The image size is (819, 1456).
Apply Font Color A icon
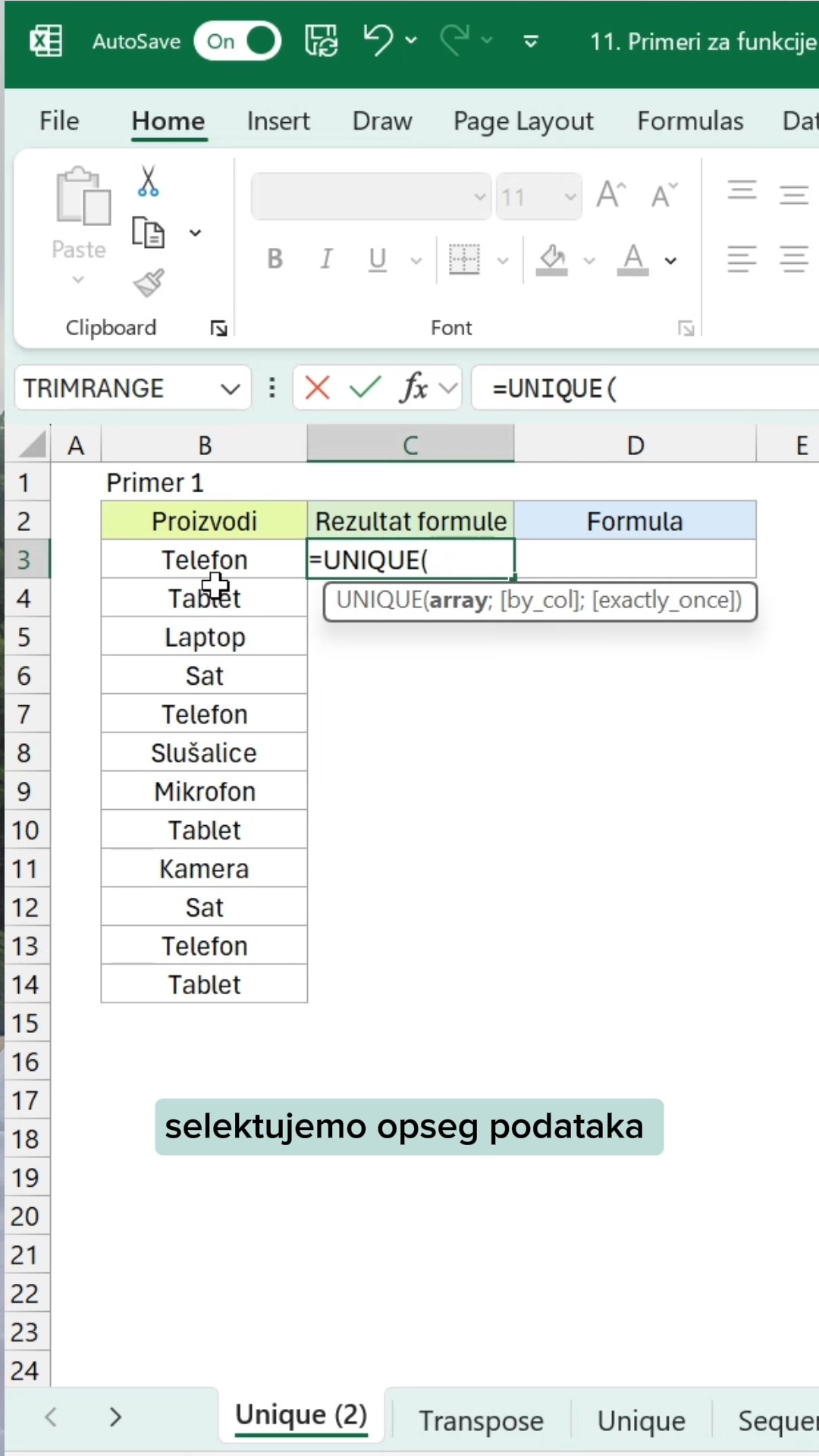click(x=632, y=259)
